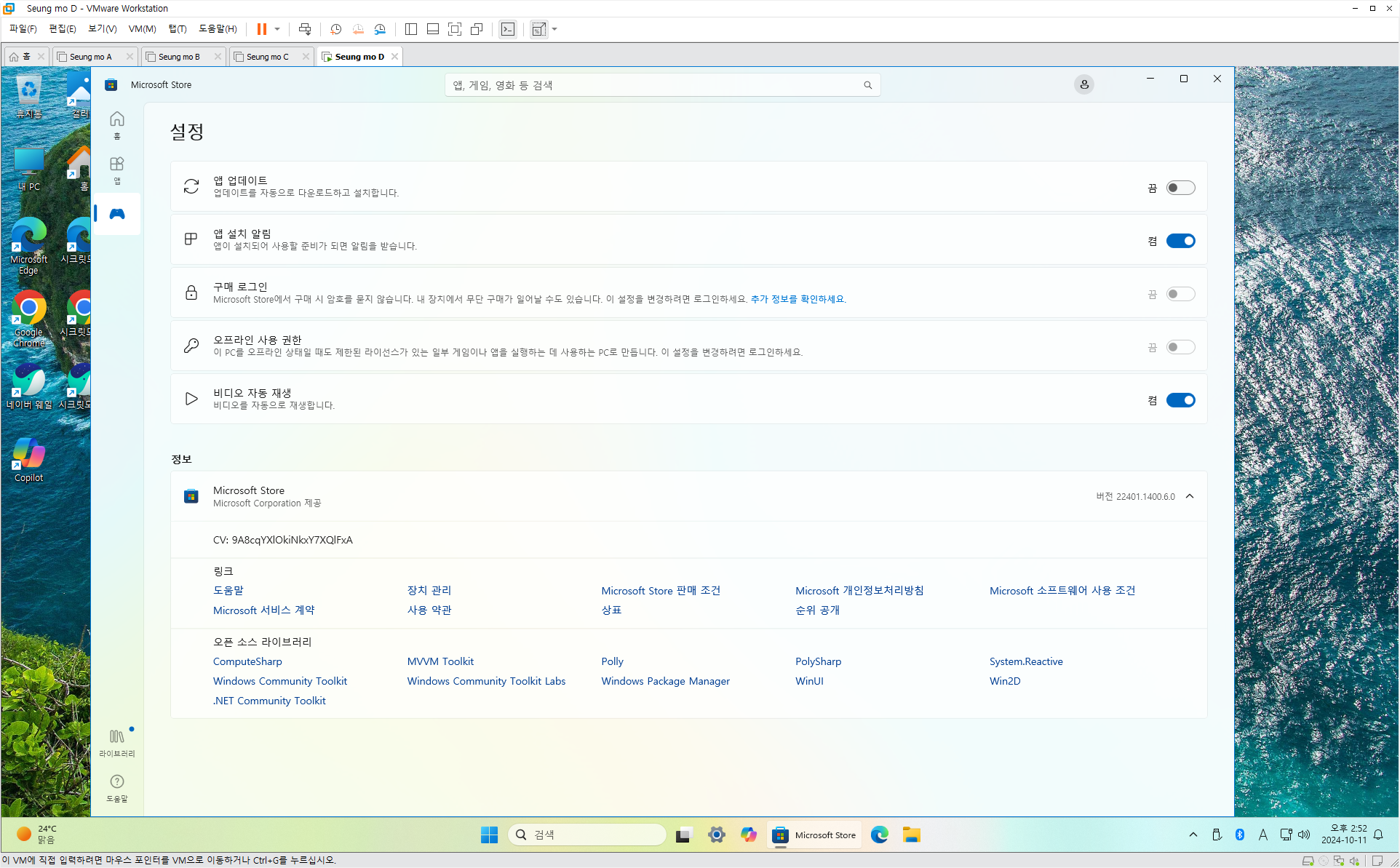Open purchase sign-in more info link
Viewport: 1400px width, 868px height.
click(798, 299)
